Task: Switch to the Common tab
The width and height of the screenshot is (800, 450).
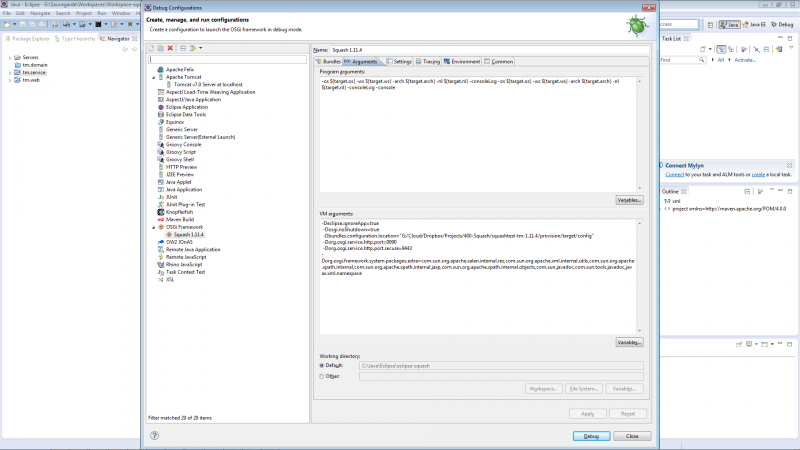Action: 498,61
